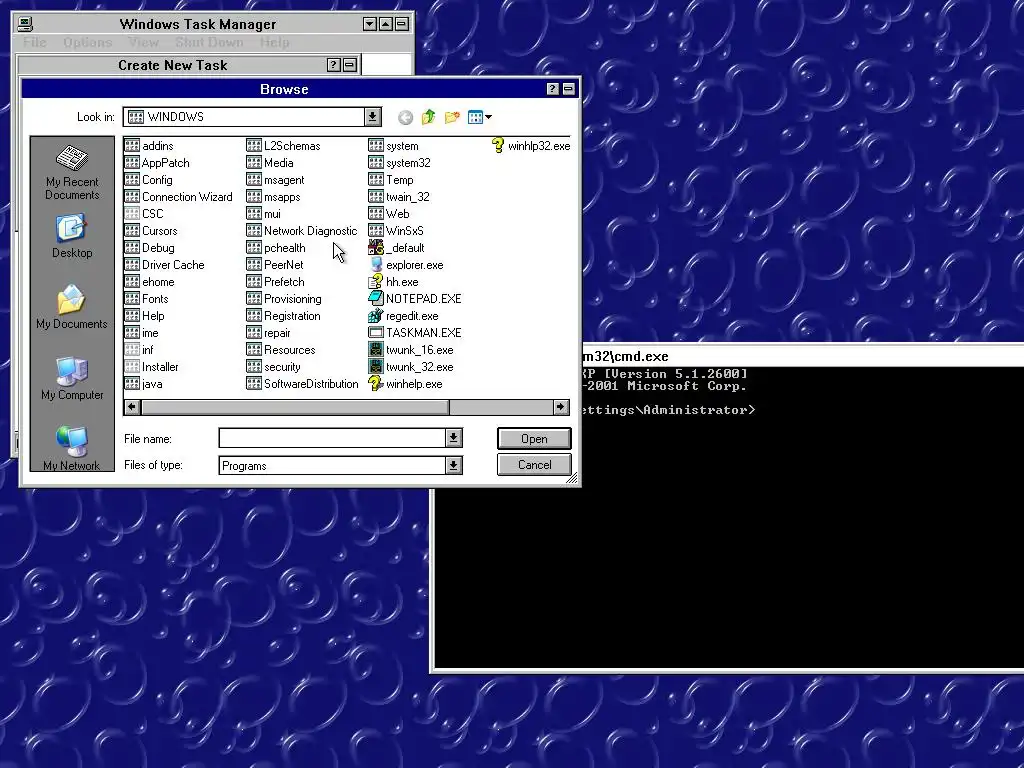Click the Cancel button

coord(534,465)
